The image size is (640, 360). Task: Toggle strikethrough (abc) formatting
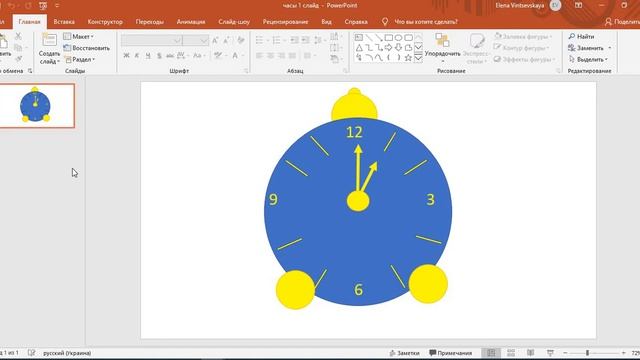(x=170, y=56)
